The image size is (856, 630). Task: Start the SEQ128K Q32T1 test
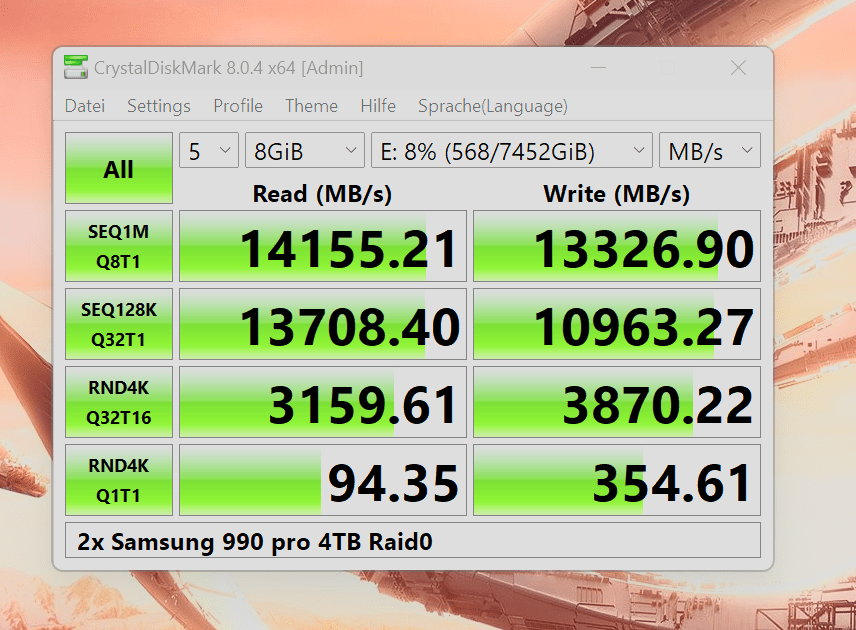click(x=119, y=324)
